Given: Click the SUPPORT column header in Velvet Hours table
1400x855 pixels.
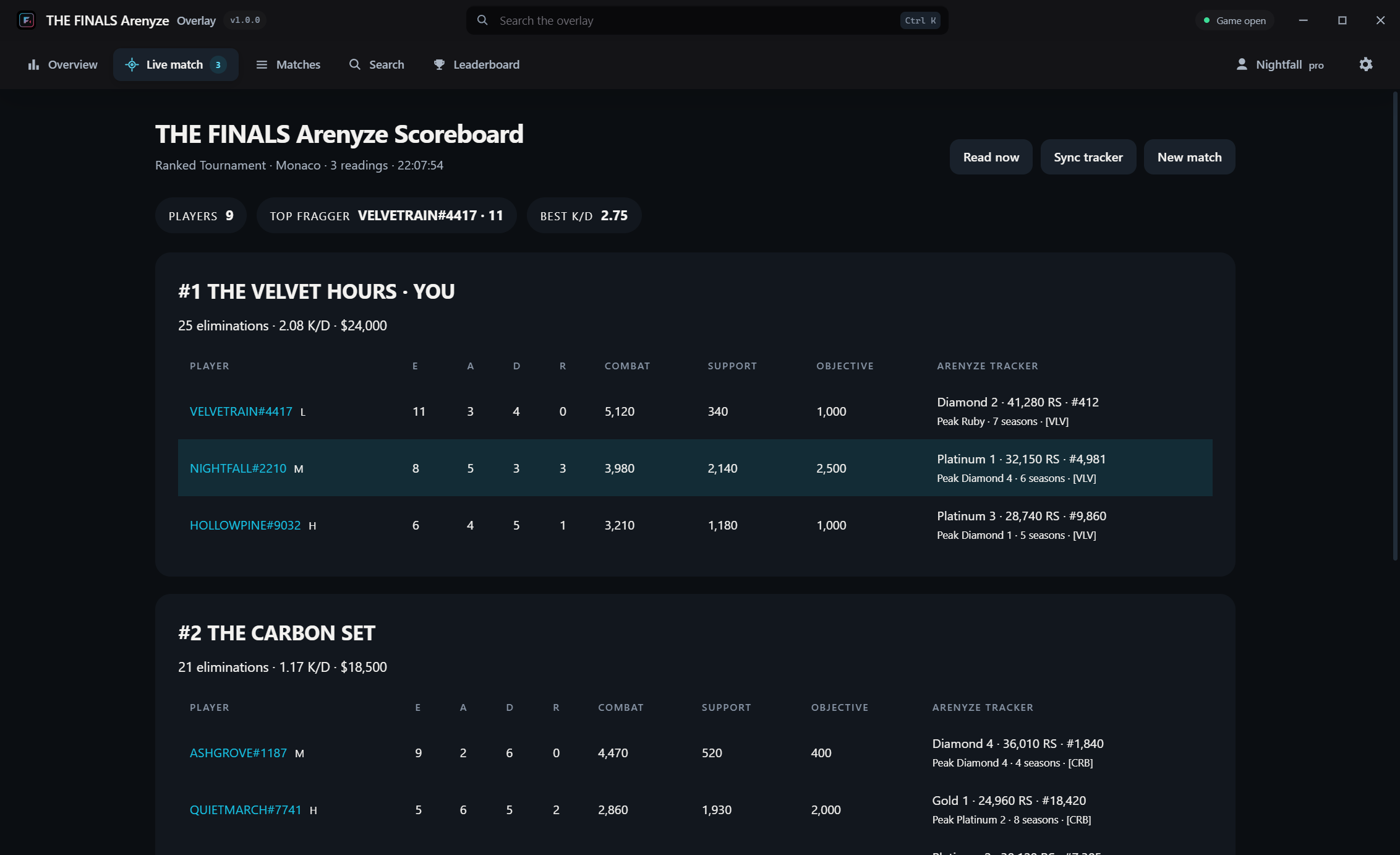Looking at the screenshot, I should pyautogui.click(x=732, y=366).
